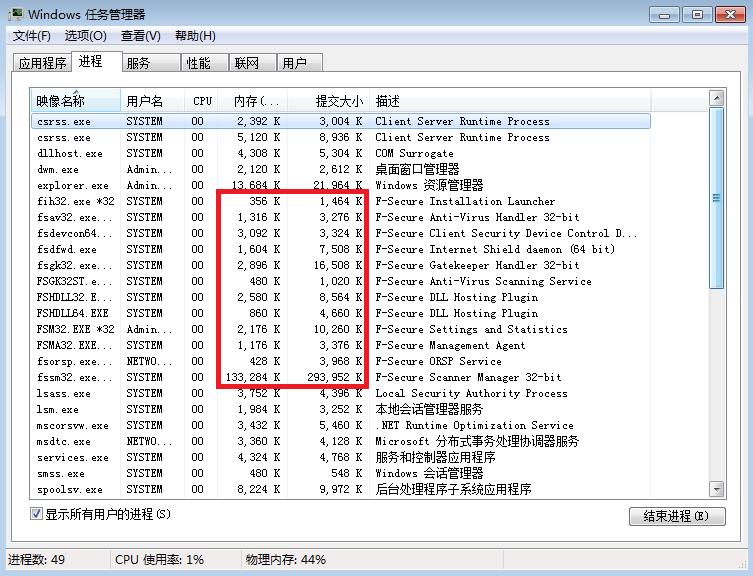Click the Task Manager title bar icon
This screenshot has height=576, width=753.
click(x=15, y=14)
